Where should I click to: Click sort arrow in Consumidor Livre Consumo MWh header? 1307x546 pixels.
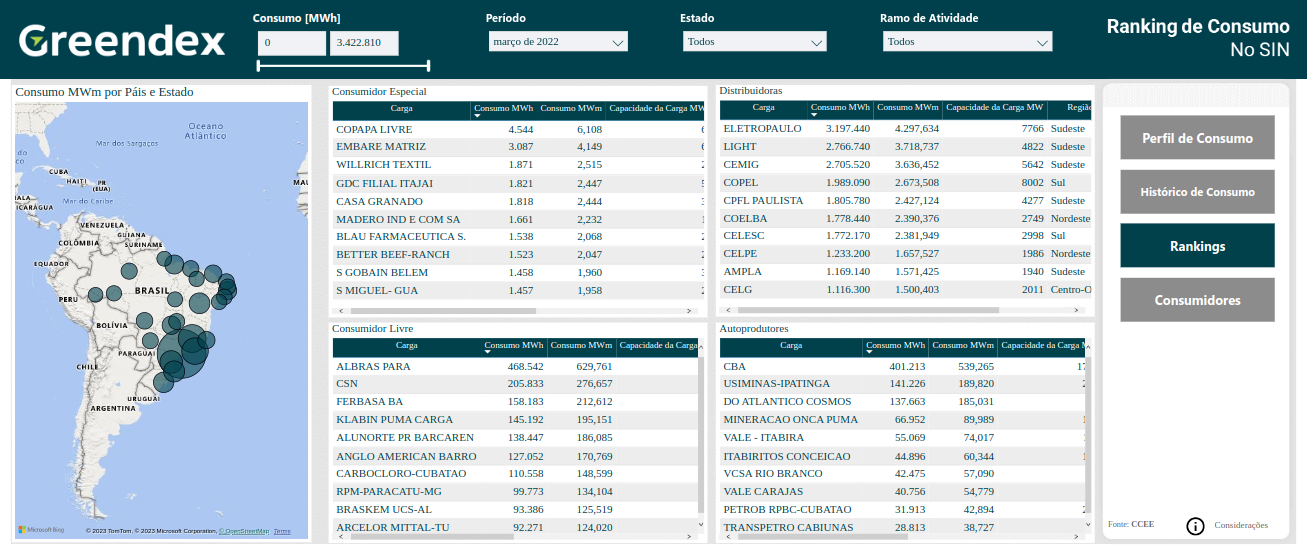[x=488, y=353]
